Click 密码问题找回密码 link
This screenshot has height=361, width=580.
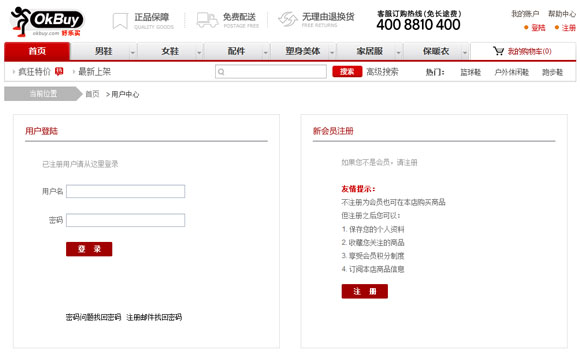pyautogui.click(x=93, y=317)
